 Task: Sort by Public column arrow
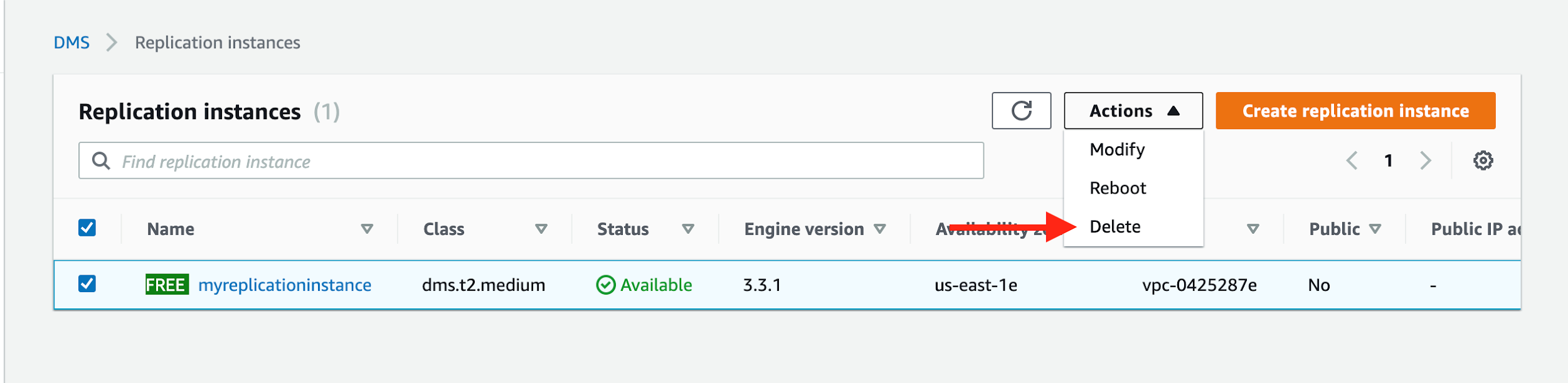[1375, 229]
